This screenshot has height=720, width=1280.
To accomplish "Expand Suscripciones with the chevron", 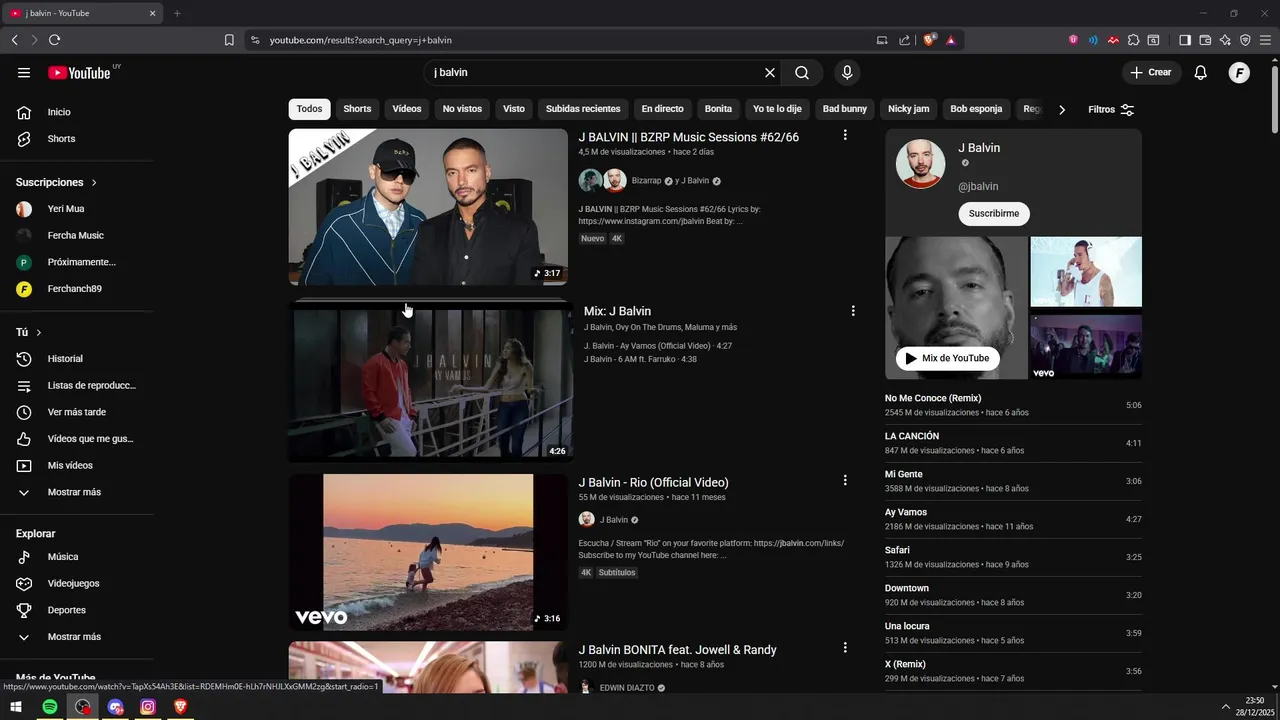I will 94,183.
